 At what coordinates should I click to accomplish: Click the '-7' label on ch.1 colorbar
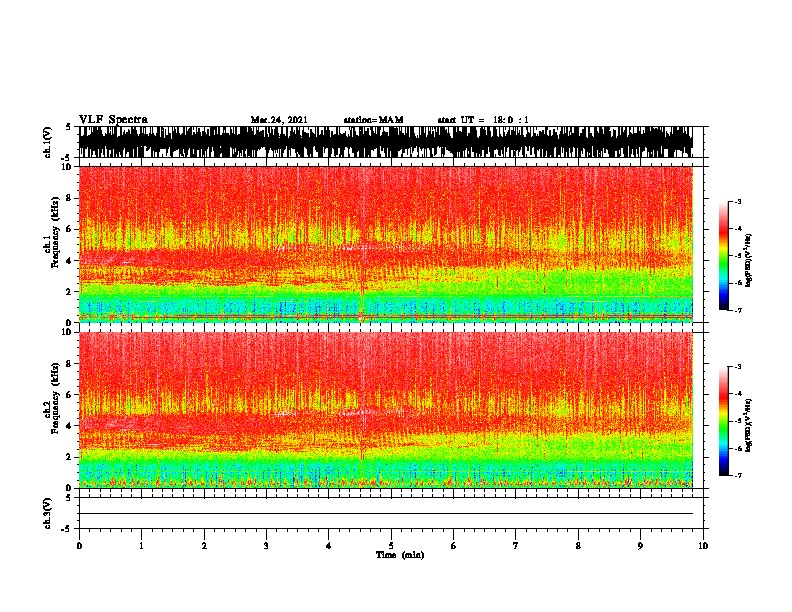738,310
